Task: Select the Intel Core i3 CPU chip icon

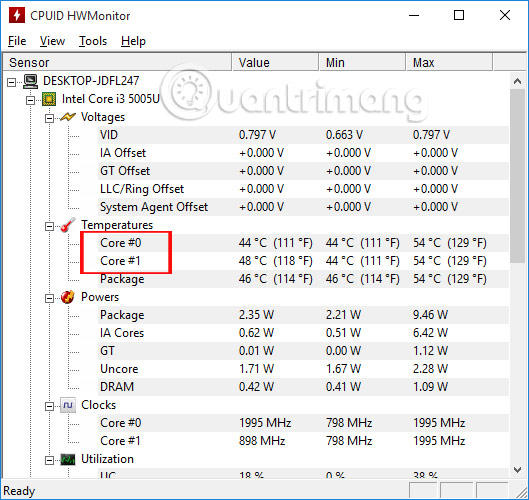Action: 49,99
